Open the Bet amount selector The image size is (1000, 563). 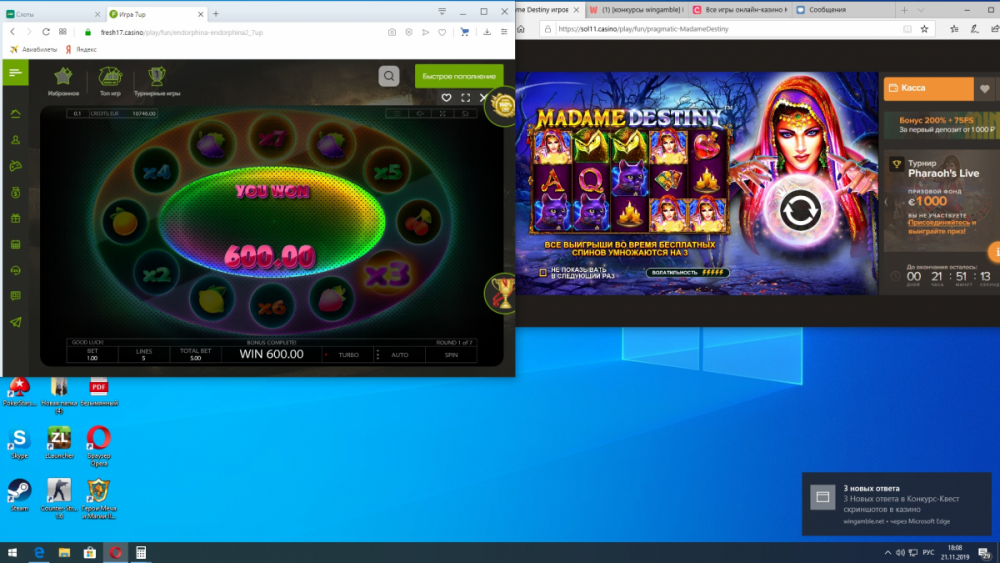pyautogui.click(x=92, y=354)
